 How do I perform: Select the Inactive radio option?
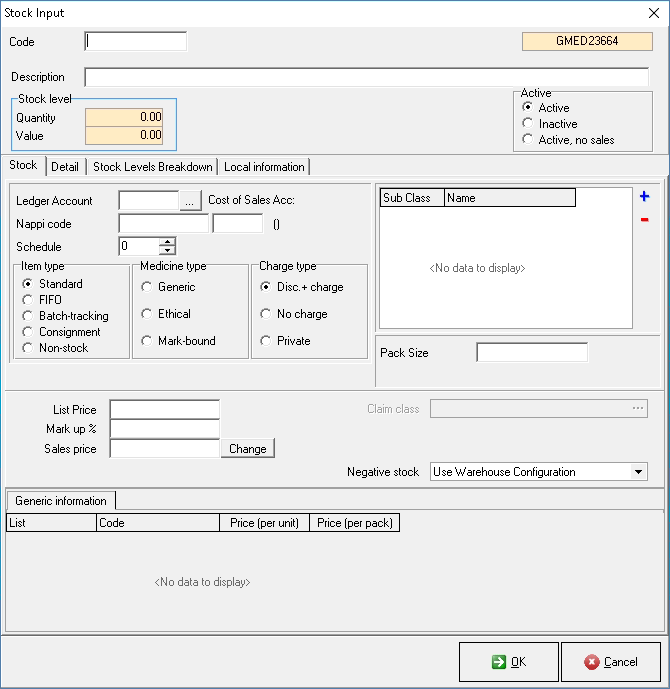click(528, 124)
